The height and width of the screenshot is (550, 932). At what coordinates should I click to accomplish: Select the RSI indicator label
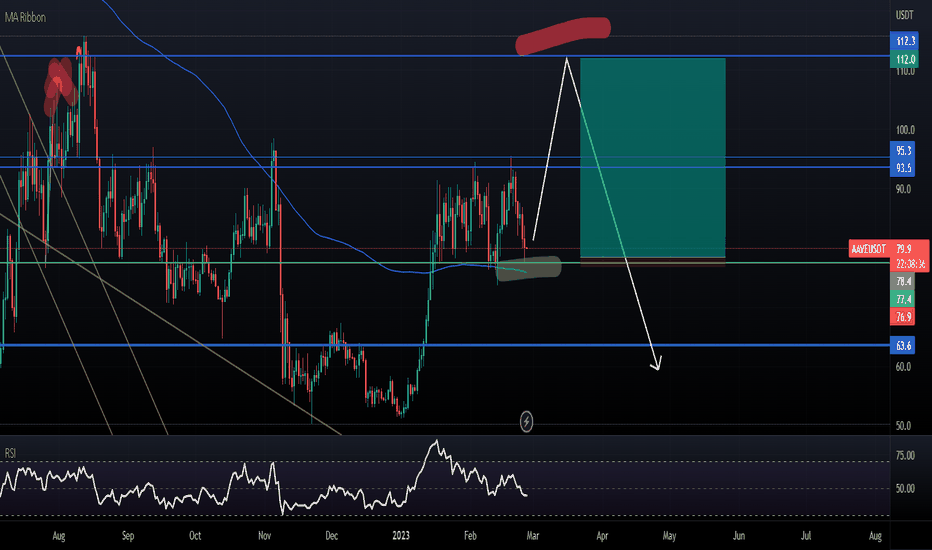pos(10,453)
